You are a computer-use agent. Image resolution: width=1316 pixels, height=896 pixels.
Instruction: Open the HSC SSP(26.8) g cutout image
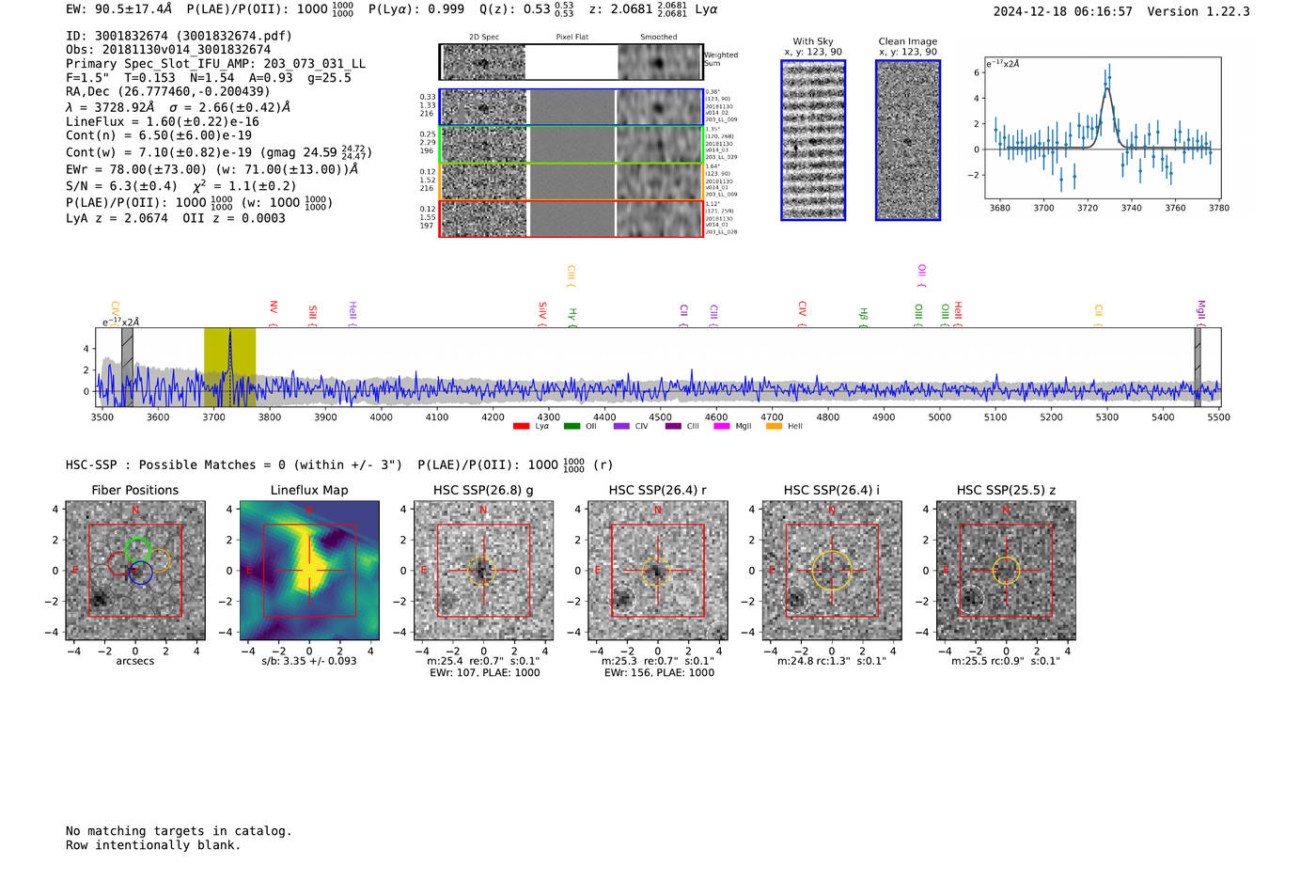(x=483, y=571)
